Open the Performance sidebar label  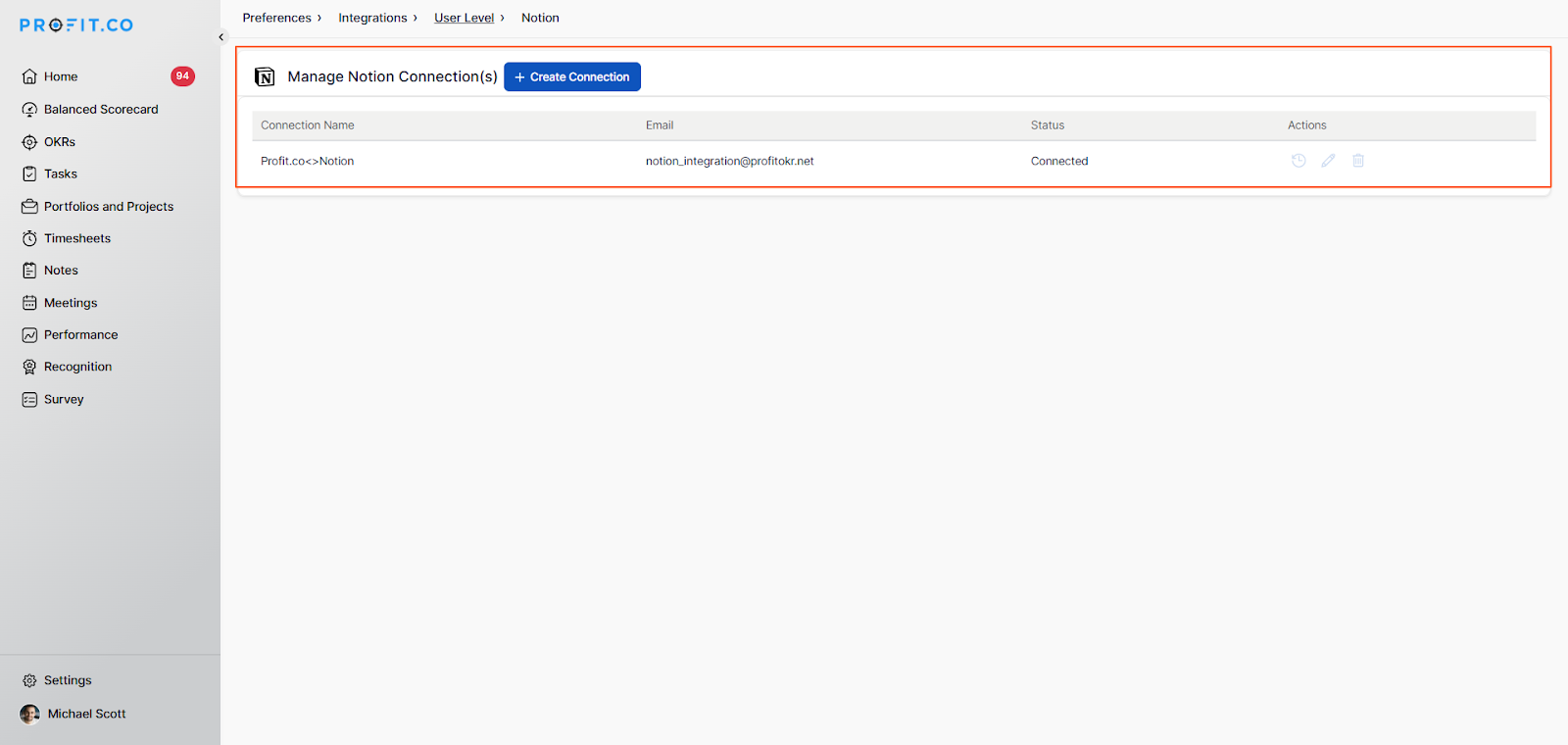[81, 335]
